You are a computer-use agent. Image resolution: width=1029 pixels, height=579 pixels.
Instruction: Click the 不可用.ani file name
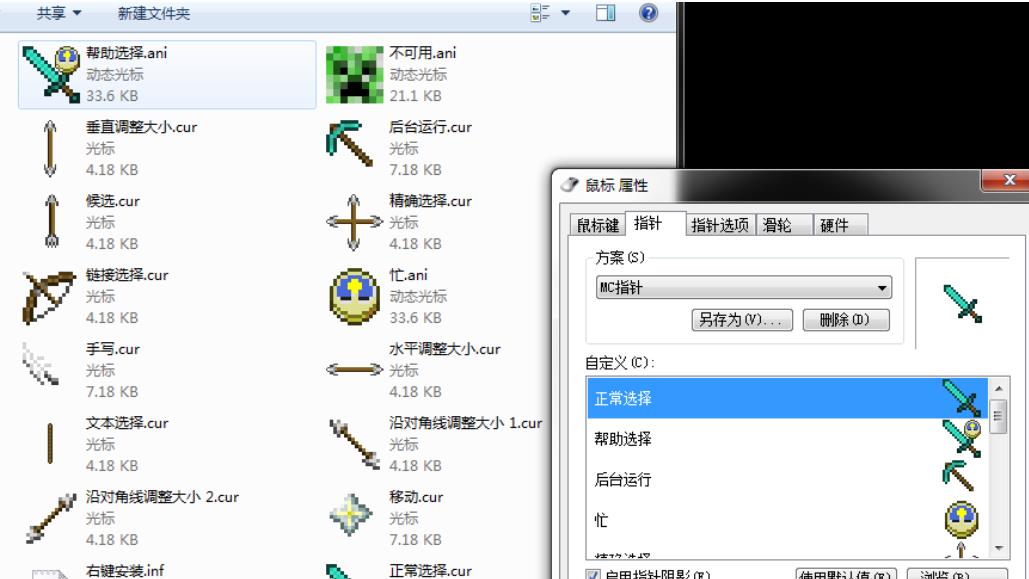(x=423, y=53)
